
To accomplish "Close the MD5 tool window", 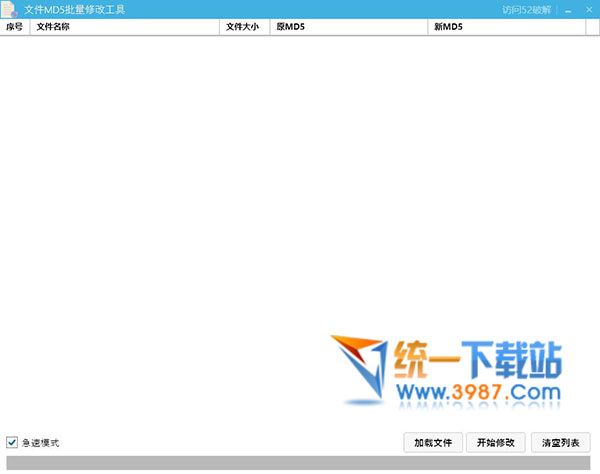I will pyautogui.click(x=589, y=10).
